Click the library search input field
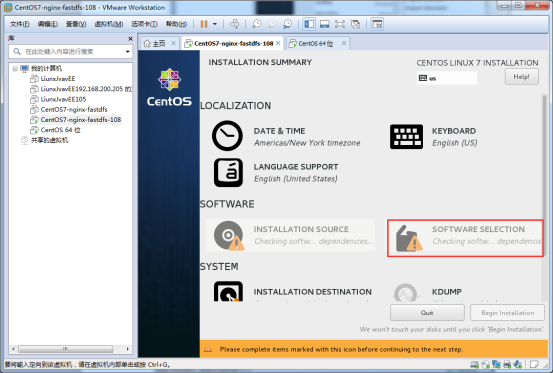This screenshot has width=553, height=373. click(71, 51)
